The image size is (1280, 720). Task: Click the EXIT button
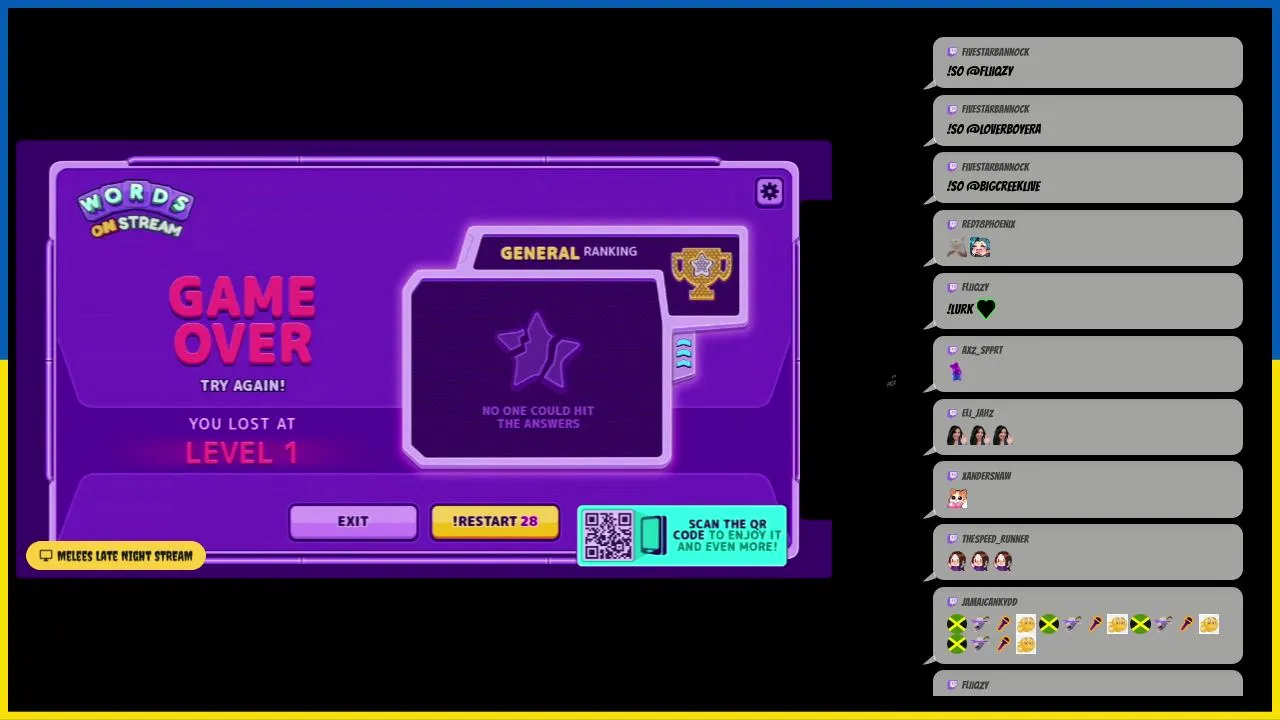(353, 521)
